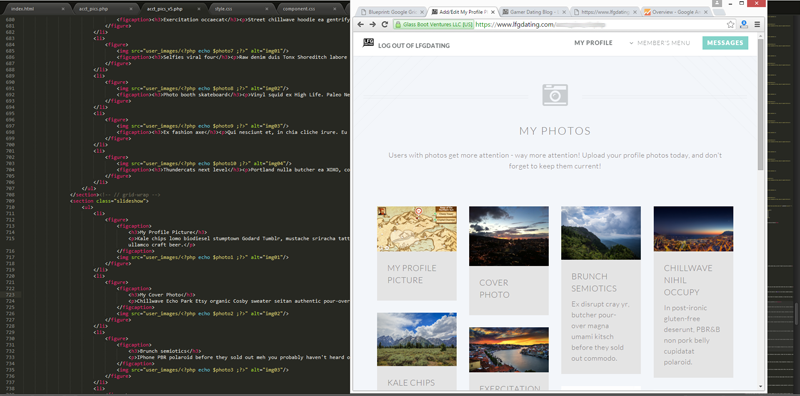Bookmark this page with the star icon
Screen dimensions: 800x396
pyautogui.click(x=730, y=24)
